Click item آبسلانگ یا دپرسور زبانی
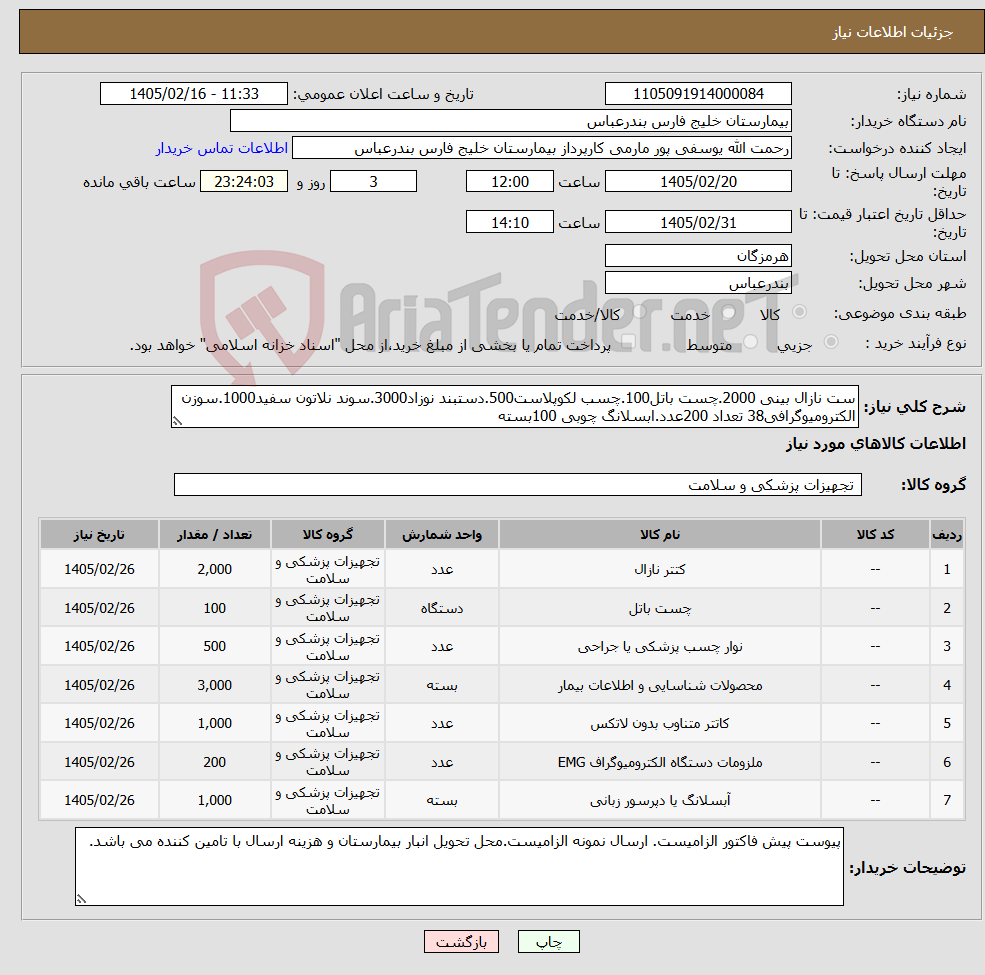This screenshot has width=985, height=975. (660, 800)
